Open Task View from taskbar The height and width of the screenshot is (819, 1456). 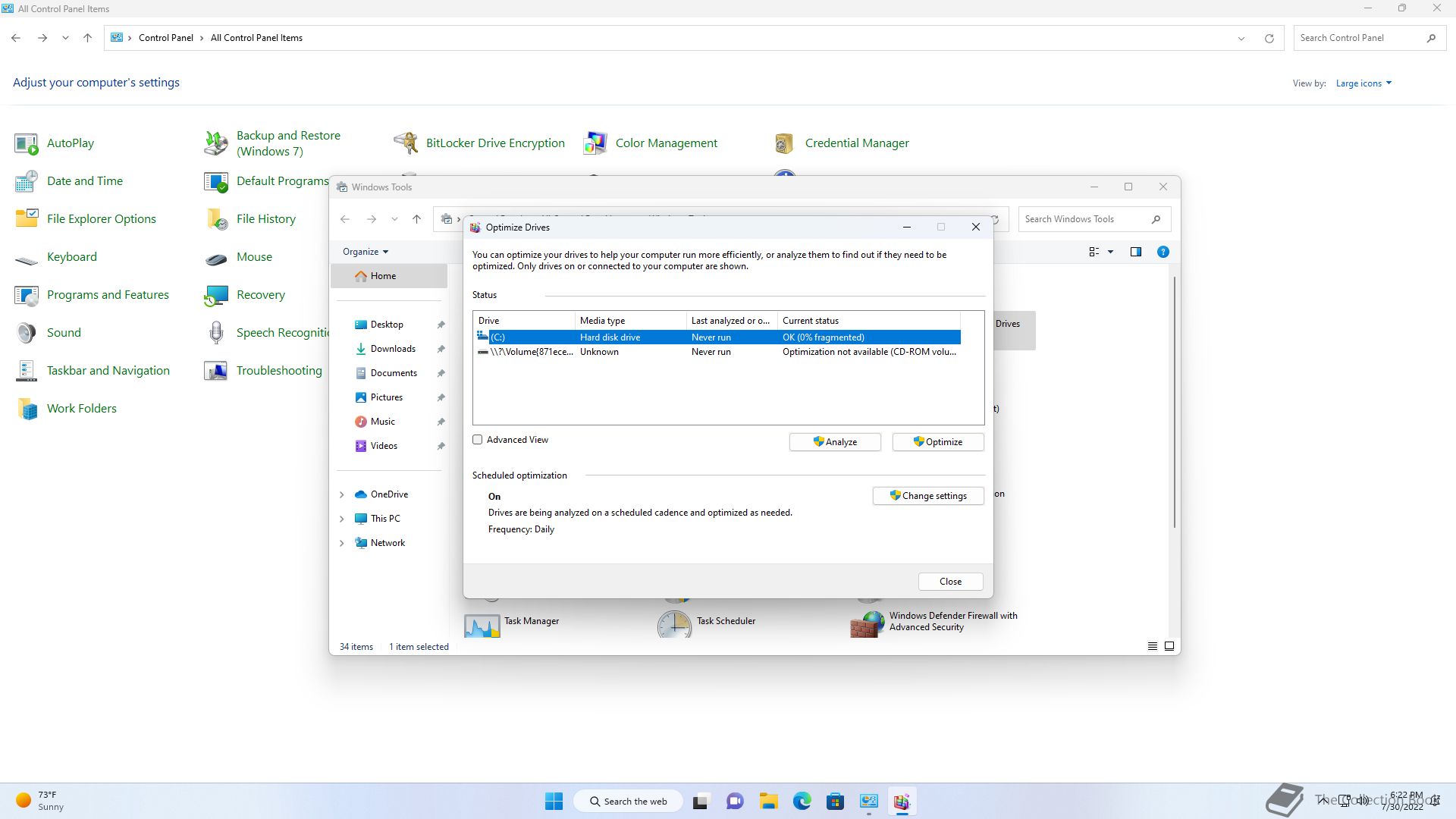pyautogui.click(x=701, y=801)
